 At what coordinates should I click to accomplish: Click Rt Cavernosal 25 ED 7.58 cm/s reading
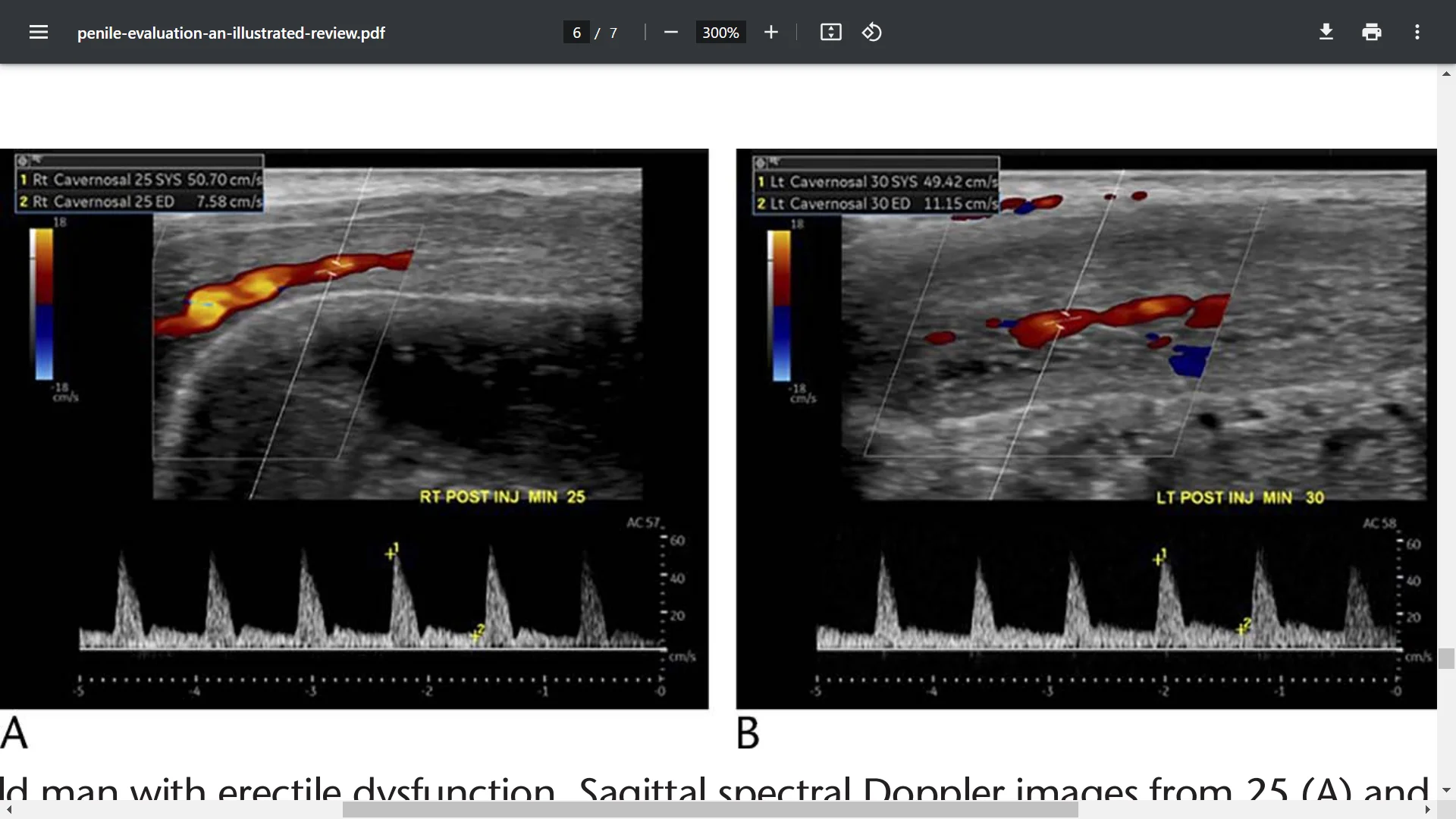(x=140, y=202)
